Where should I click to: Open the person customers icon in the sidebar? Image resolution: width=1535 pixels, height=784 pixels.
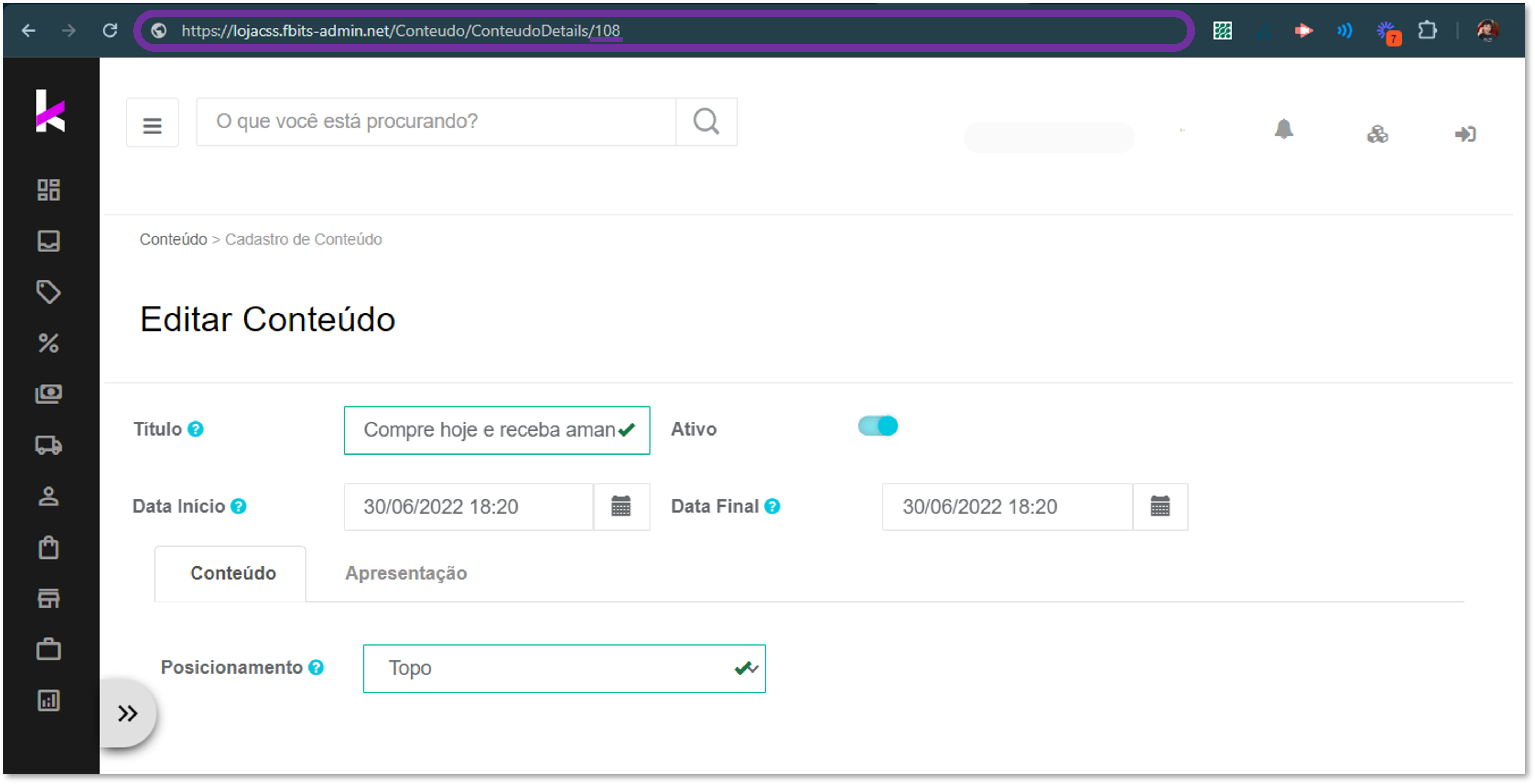point(49,497)
